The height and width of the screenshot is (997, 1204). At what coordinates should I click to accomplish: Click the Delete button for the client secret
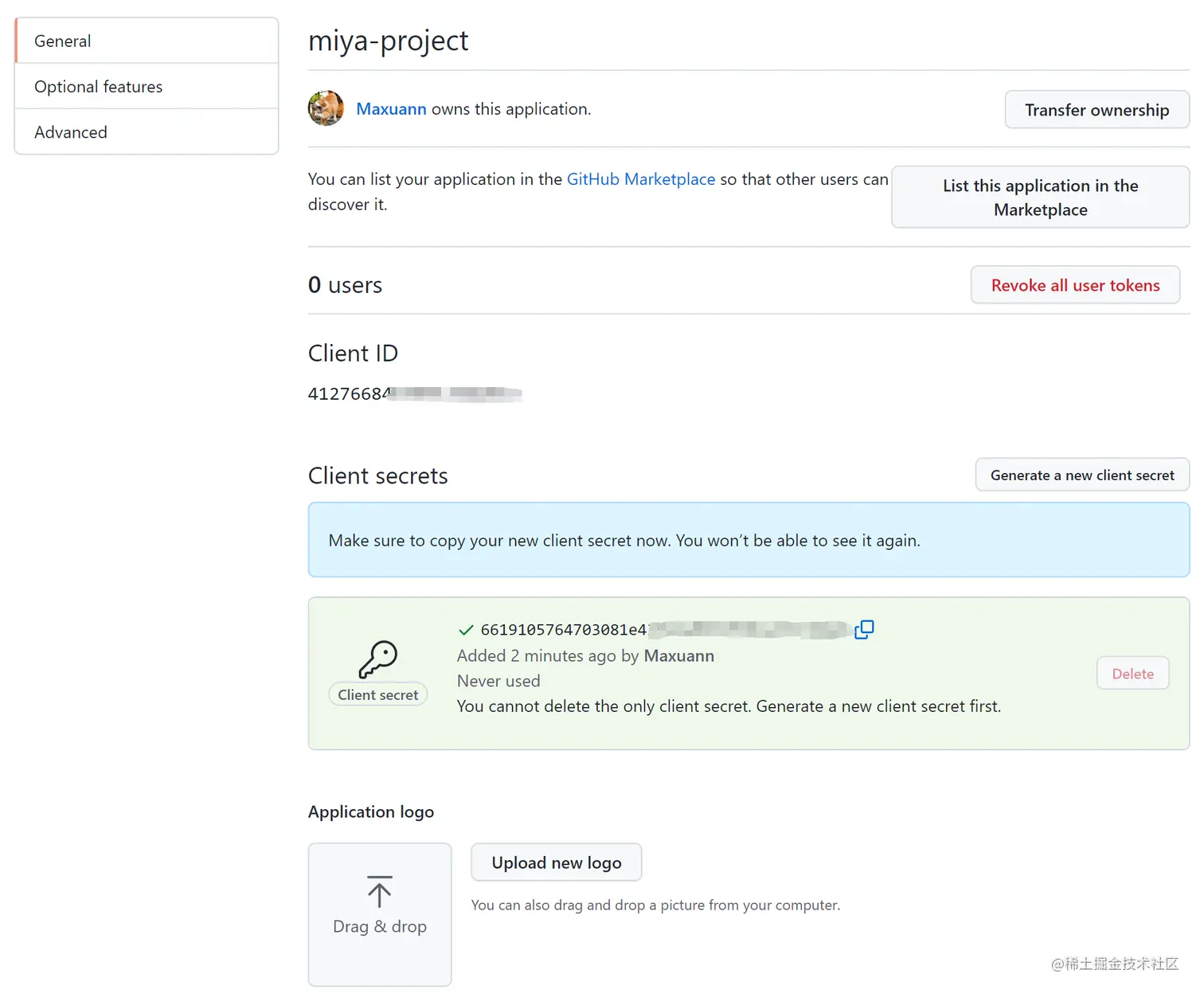(1132, 674)
